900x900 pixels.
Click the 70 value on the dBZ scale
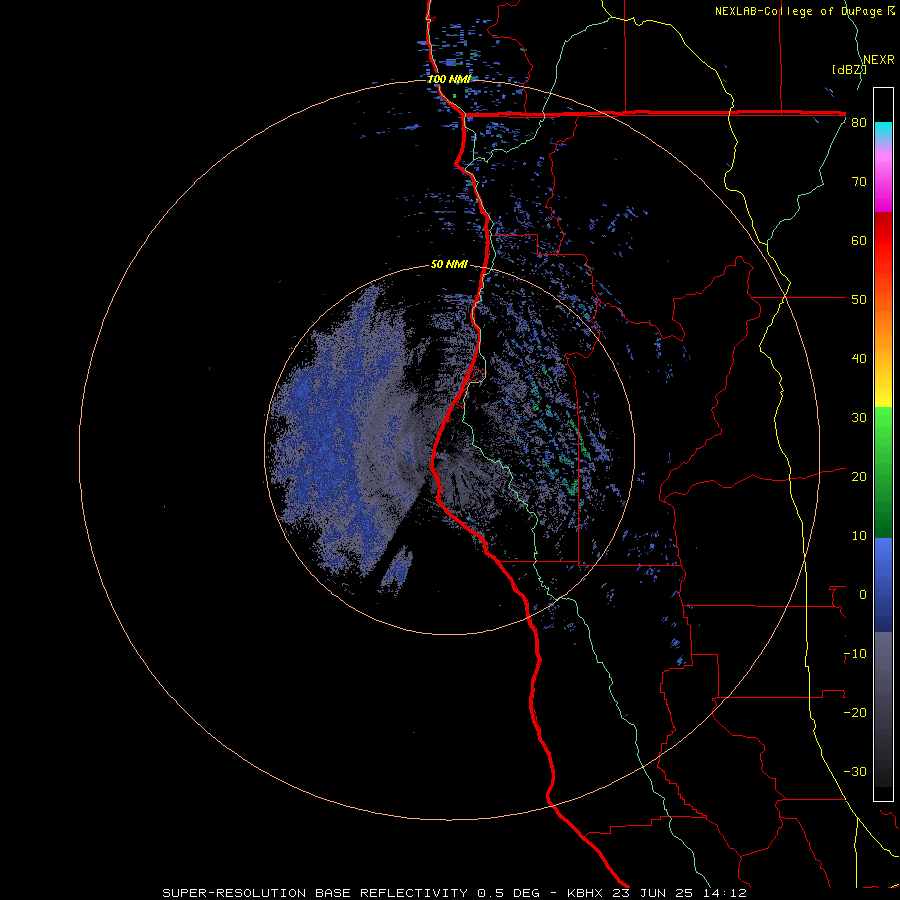[859, 181]
